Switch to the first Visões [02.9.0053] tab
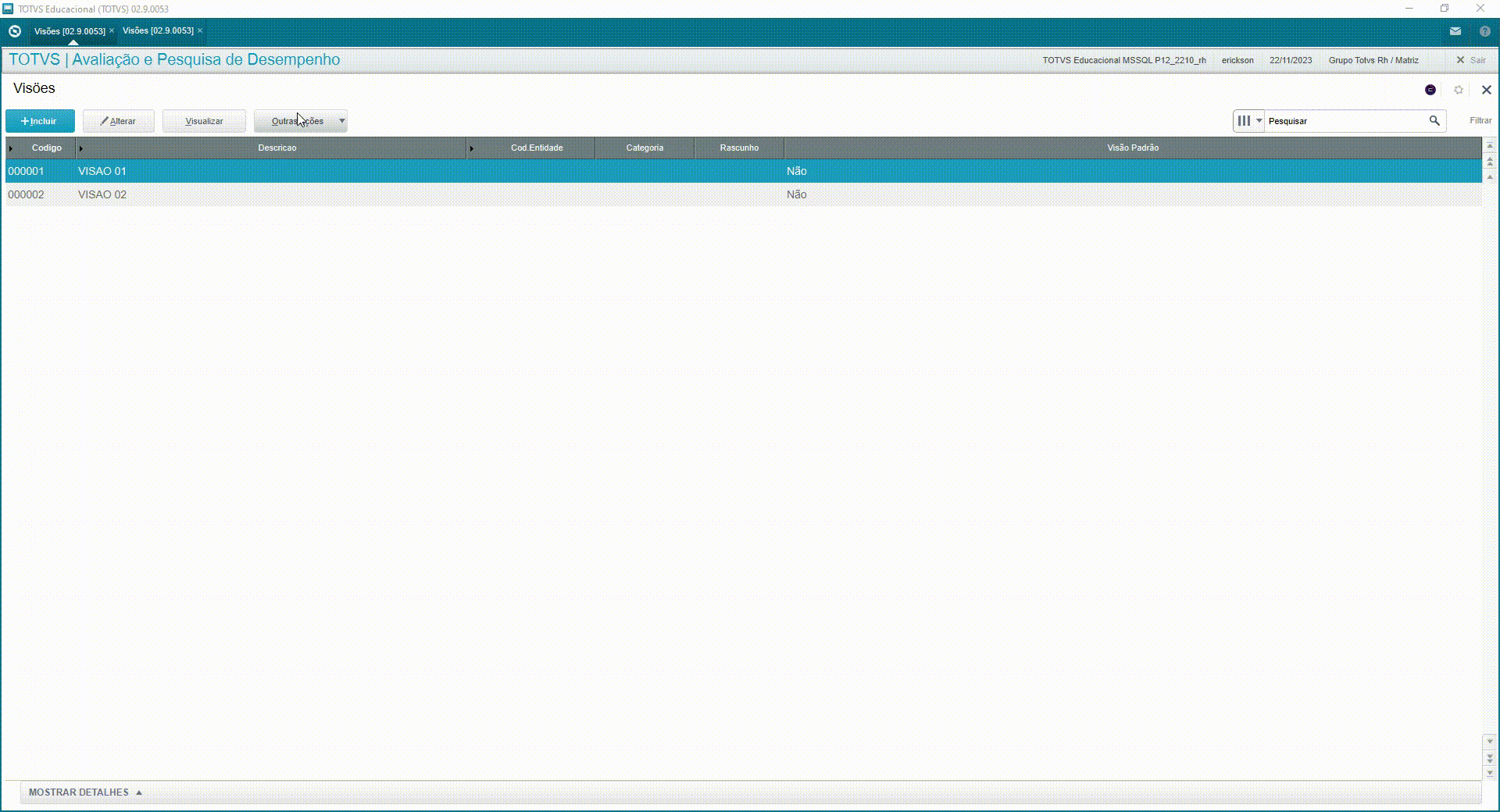 (70, 31)
